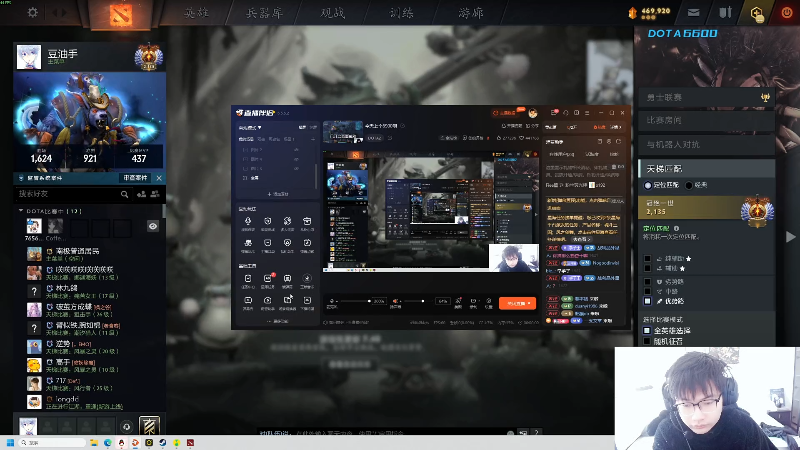Click the gold rank bar showing 2,135

tap(706, 208)
